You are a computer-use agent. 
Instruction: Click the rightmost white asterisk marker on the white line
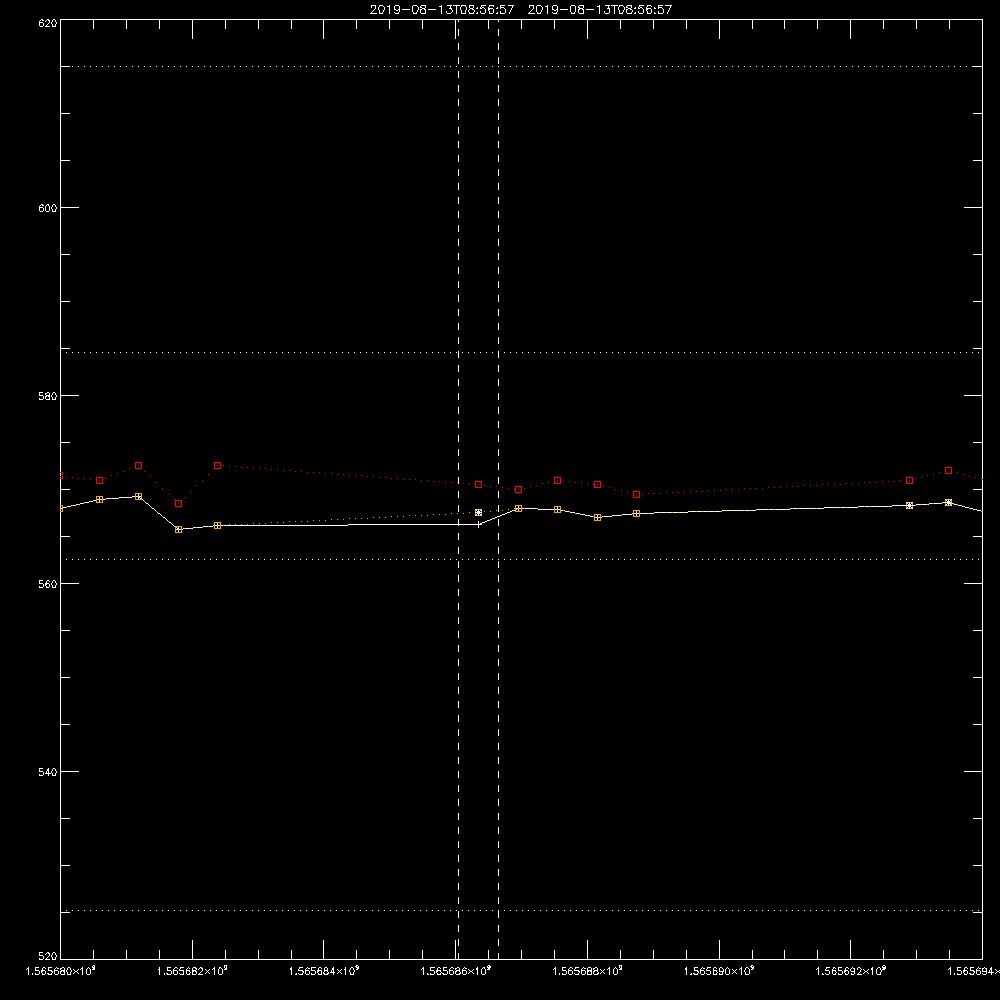[x=948, y=503]
